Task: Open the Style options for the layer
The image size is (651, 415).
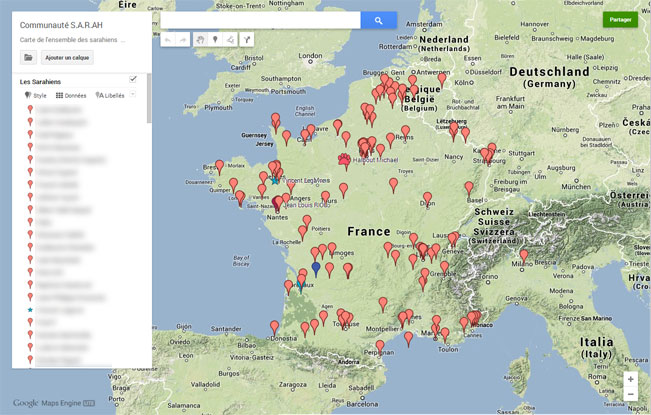Action: 35,95
